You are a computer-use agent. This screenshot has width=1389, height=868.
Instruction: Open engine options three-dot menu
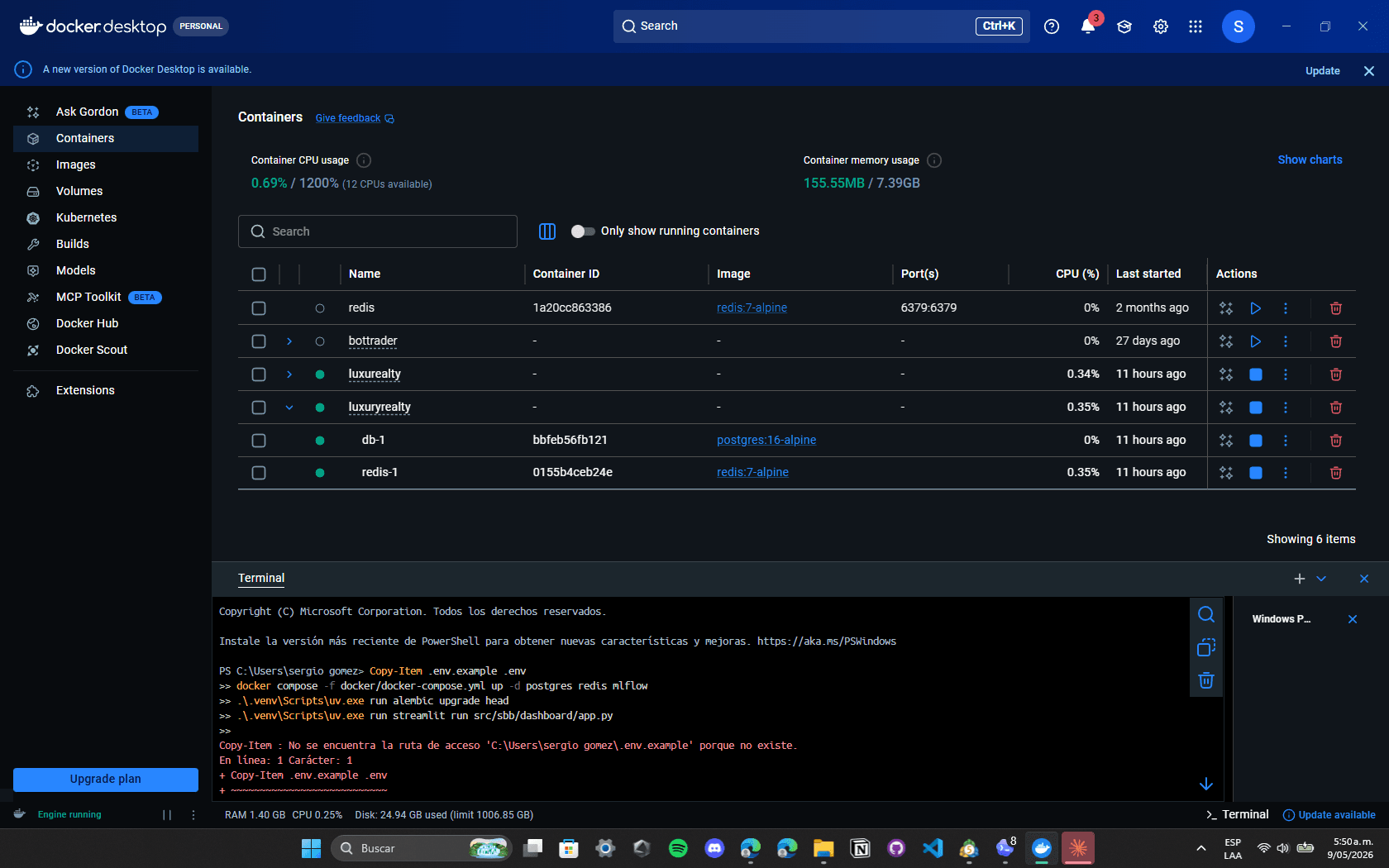tap(193, 815)
